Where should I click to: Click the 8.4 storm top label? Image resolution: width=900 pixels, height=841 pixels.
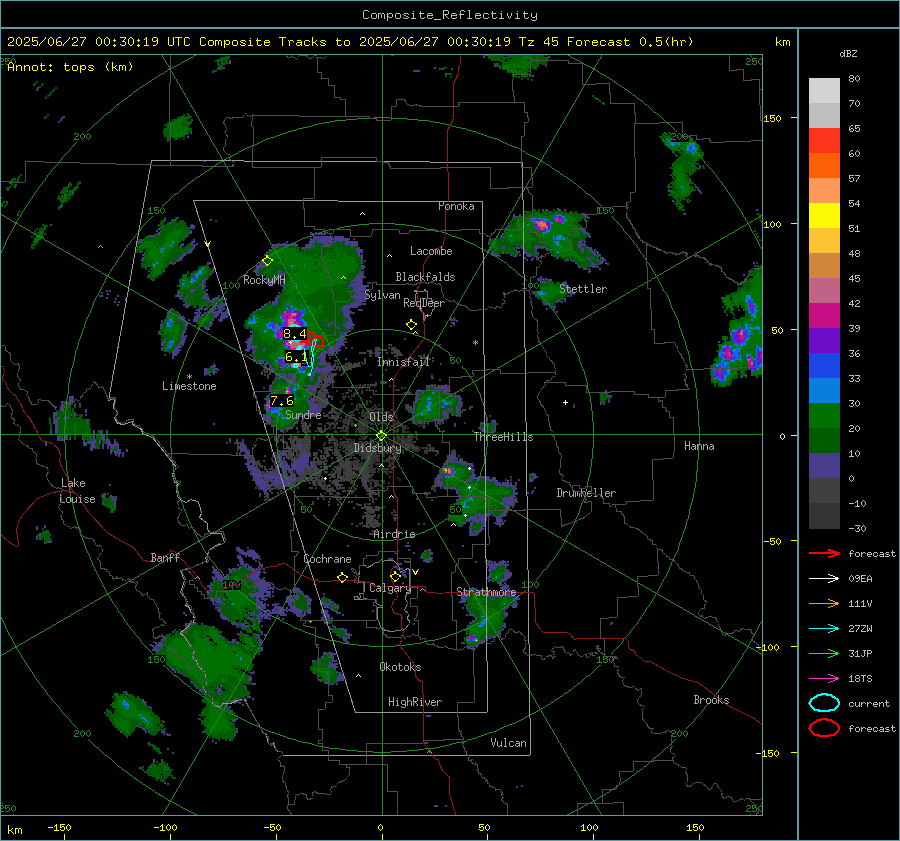pyautogui.click(x=294, y=334)
